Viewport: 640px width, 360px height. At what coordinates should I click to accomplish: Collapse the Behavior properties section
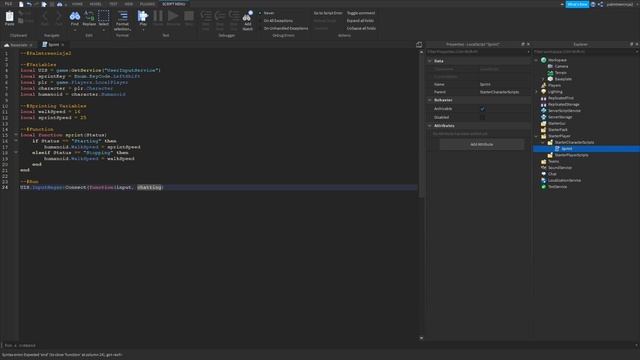point(430,100)
